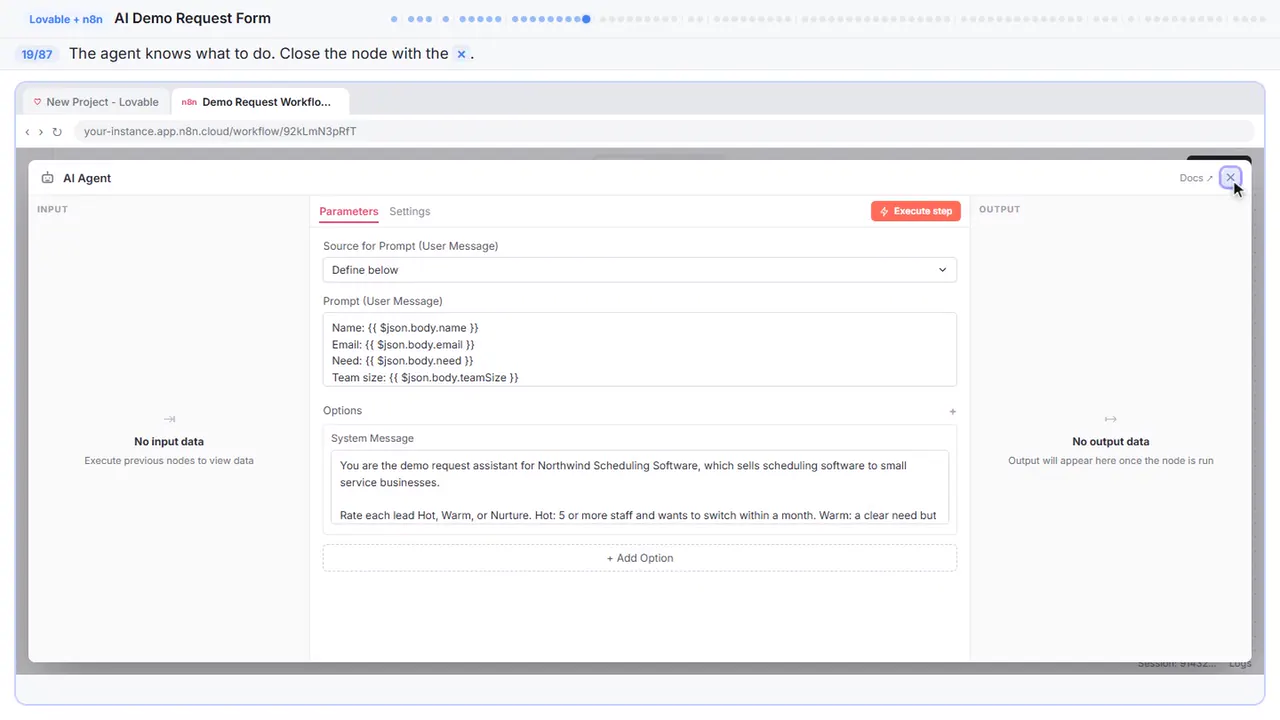This screenshot has width=1280, height=720.
Task: Select the Demo Request Workflow browser tab
Action: [x=260, y=102]
